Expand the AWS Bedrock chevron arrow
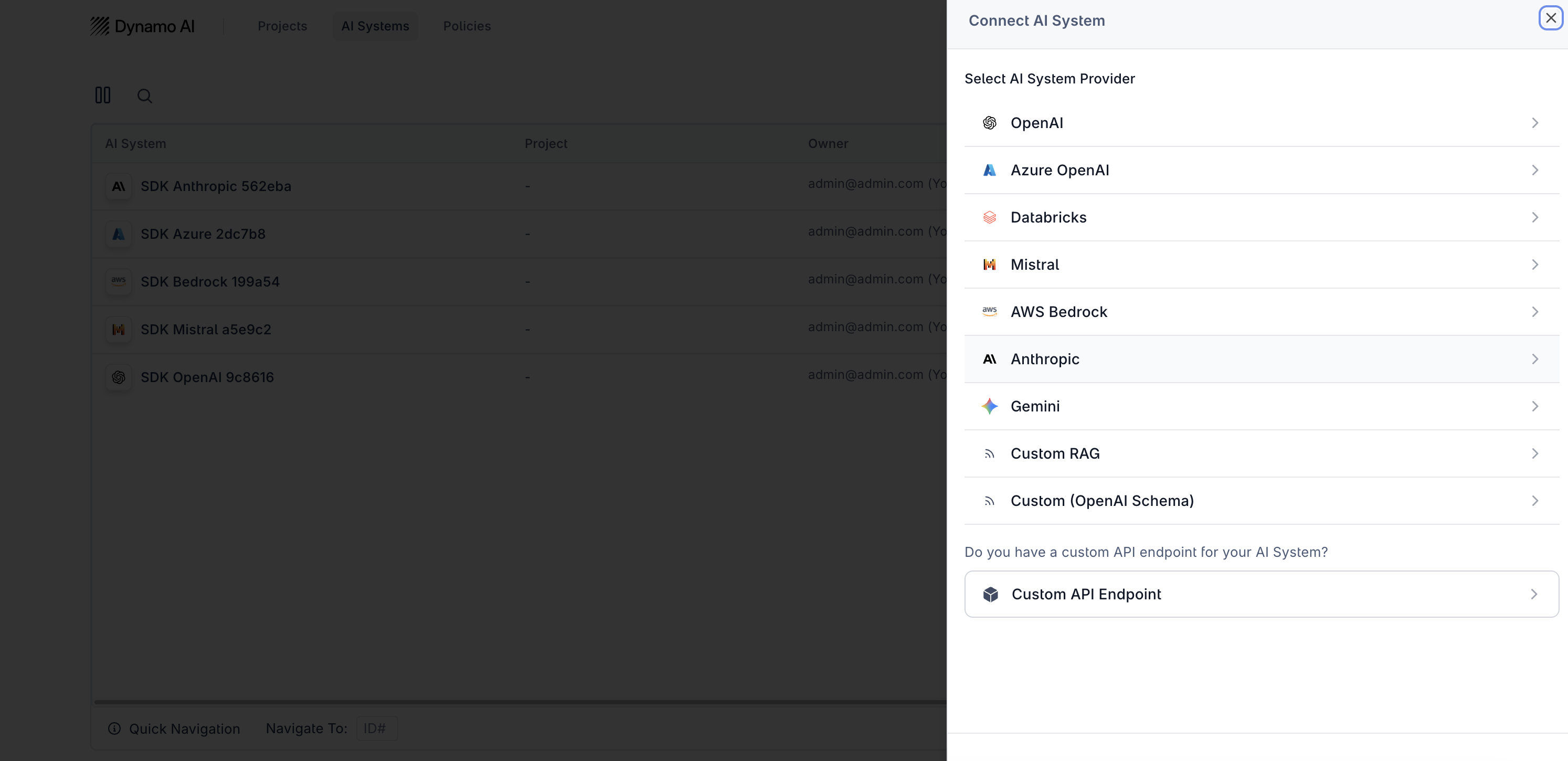Image resolution: width=1568 pixels, height=761 pixels. pos(1534,312)
